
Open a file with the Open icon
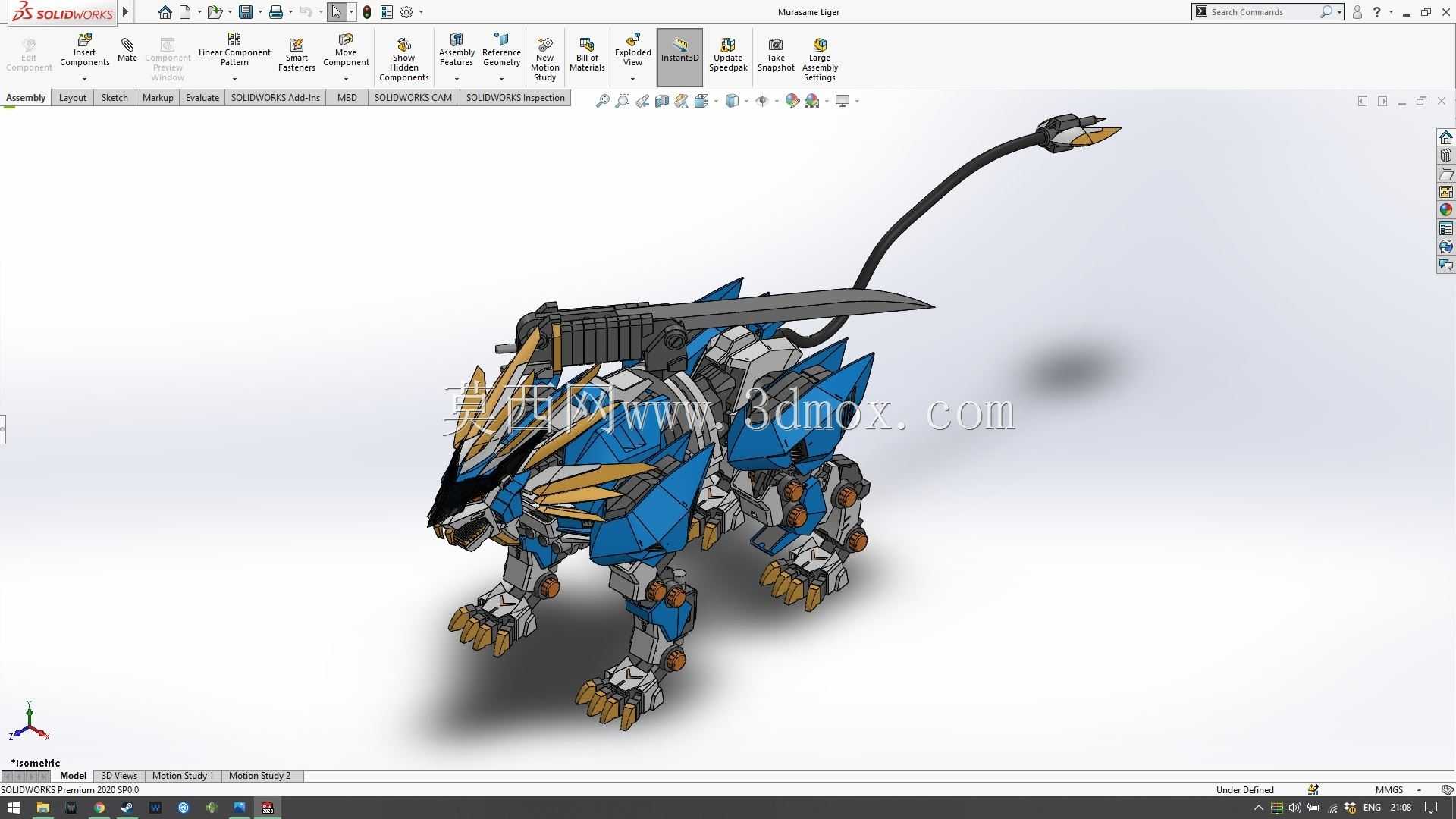pos(215,12)
